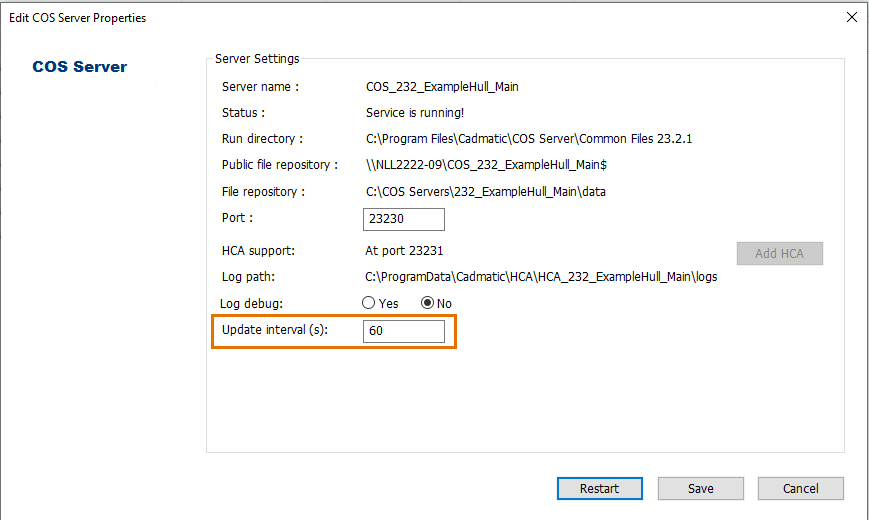This screenshot has height=520, width=869.
Task: Select the No log debug option
Action: point(428,303)
